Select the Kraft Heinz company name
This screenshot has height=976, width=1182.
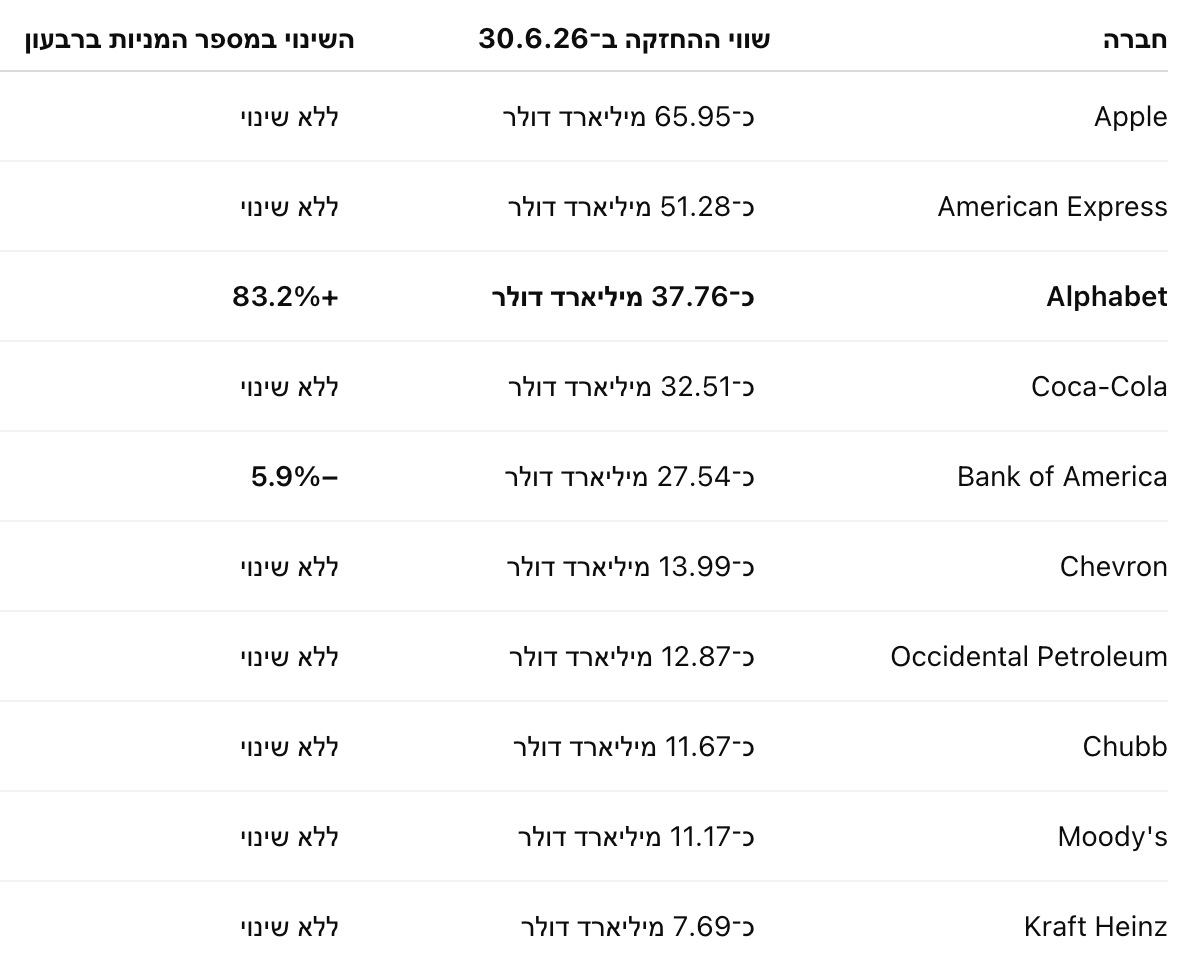point(1095,926)
